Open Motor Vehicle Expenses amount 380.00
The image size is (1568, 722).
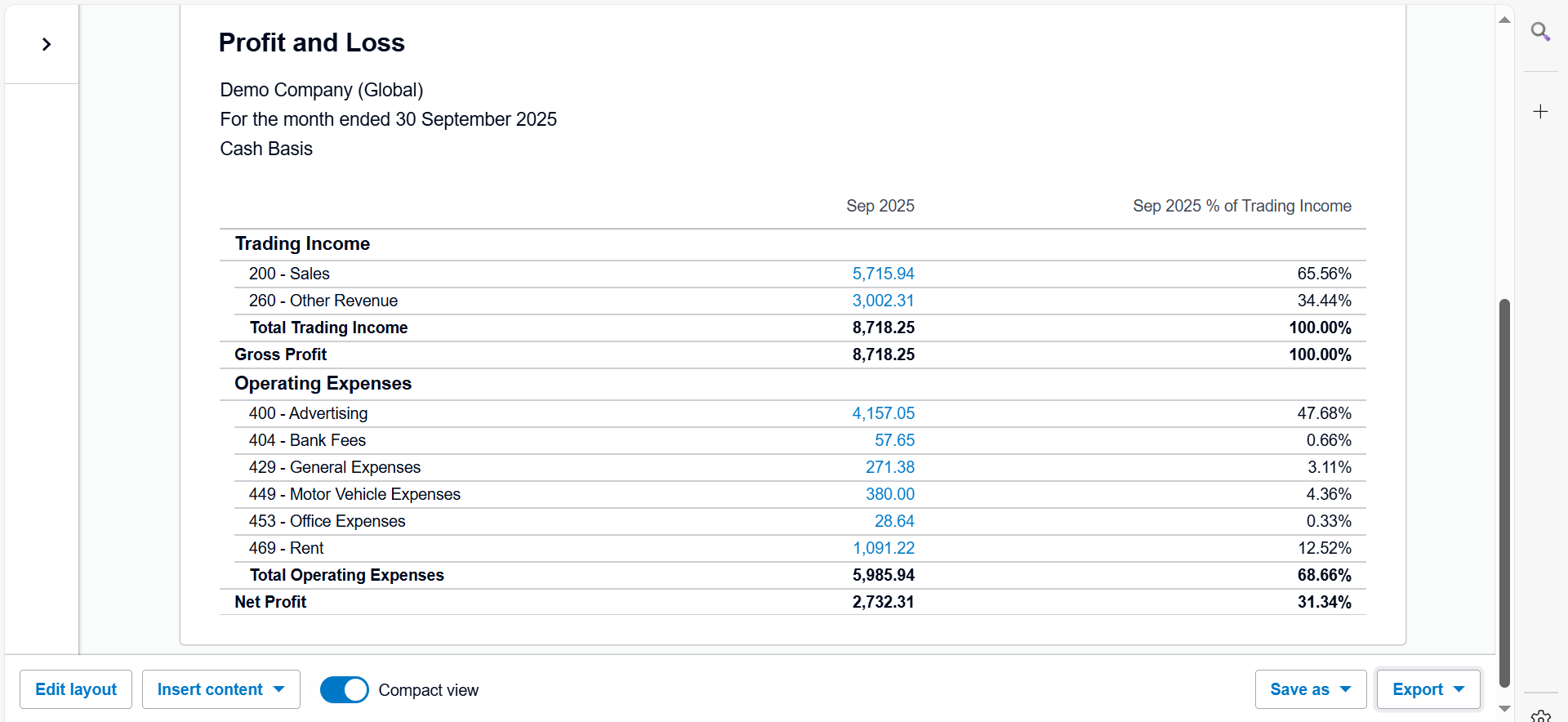889,494
